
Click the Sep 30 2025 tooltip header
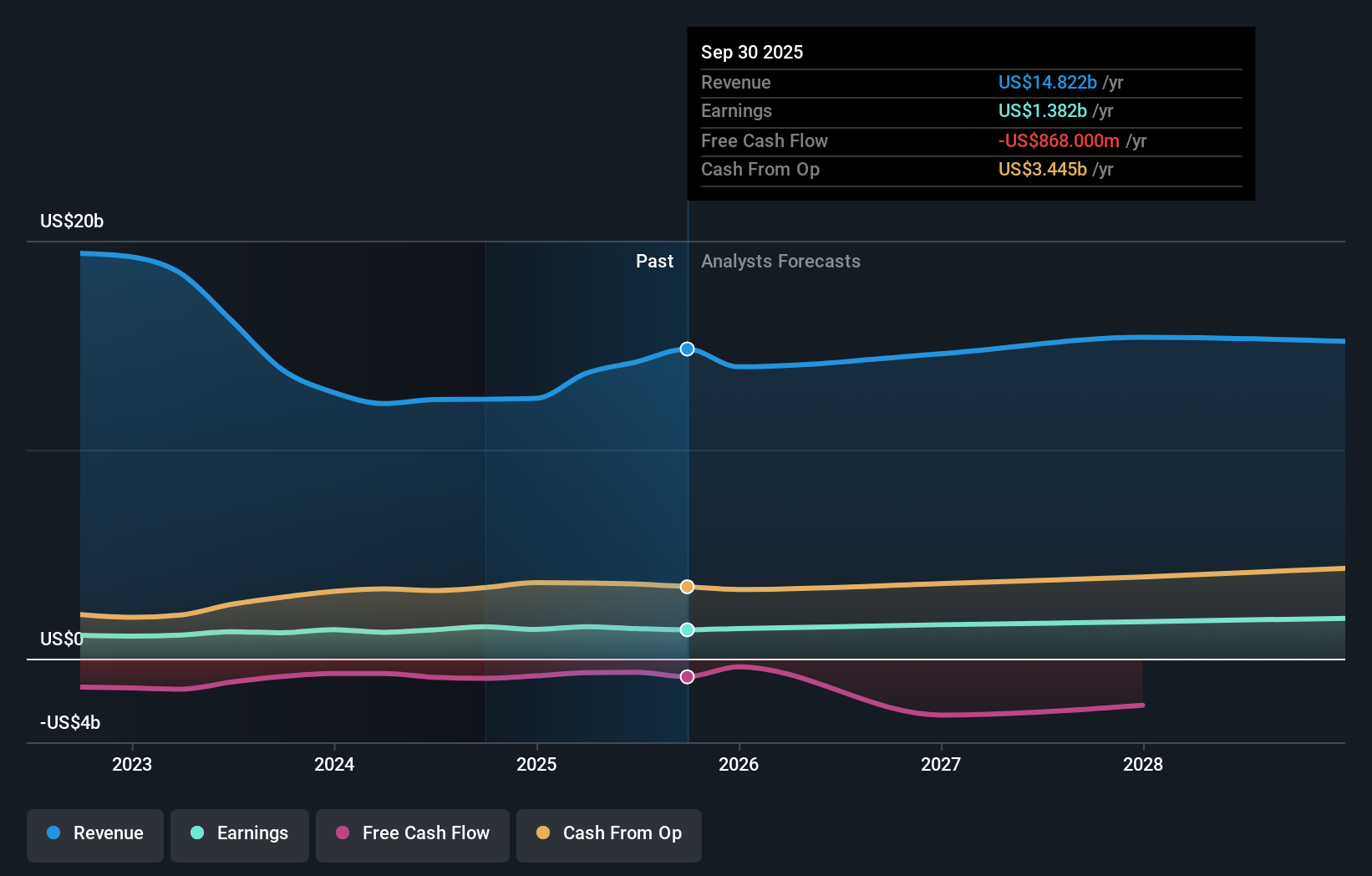[752, 52]
